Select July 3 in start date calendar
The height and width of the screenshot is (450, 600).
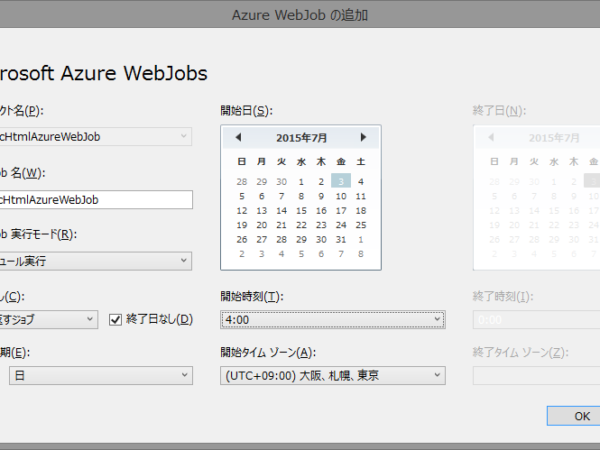point(341,181)
